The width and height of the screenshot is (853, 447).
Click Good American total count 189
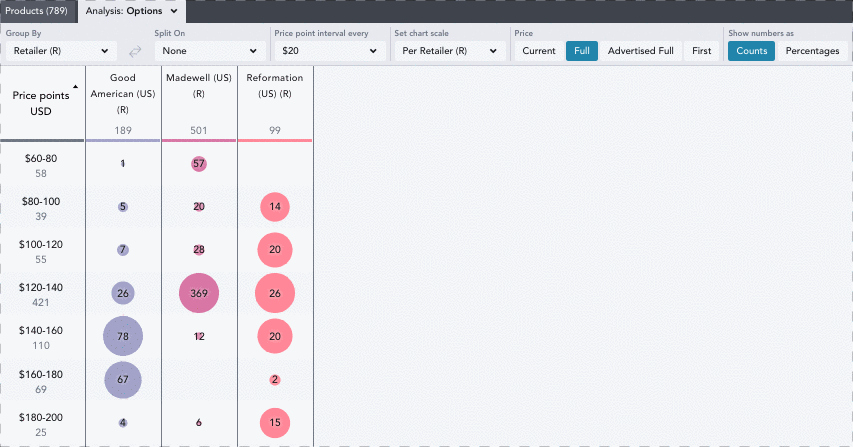(123, 130)
